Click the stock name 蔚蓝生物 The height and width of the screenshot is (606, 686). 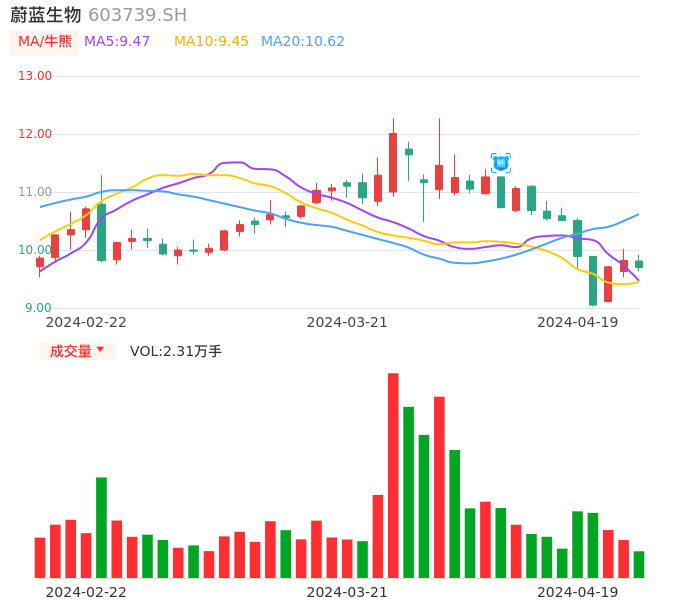[46, 15]
